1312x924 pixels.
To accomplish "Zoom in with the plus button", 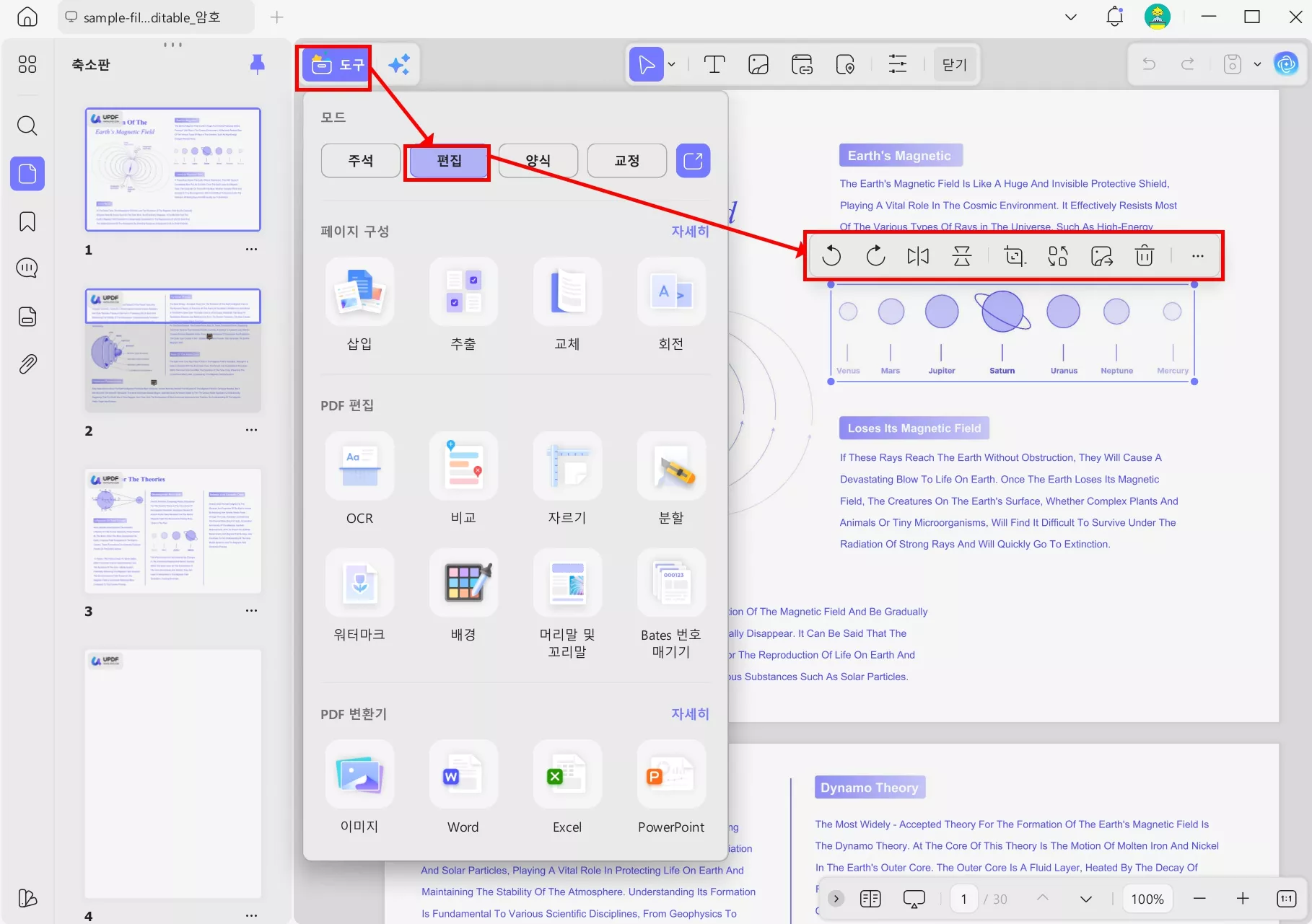I will coord(1243,899).
